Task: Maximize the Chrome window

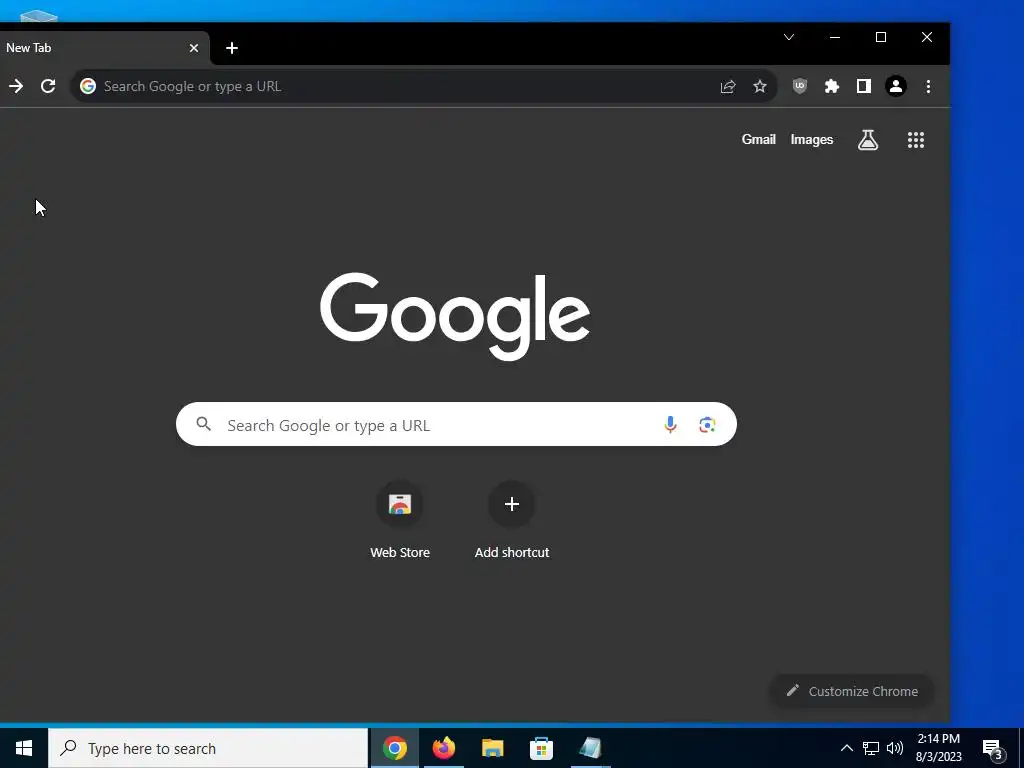Action: (x=880, y=37)
